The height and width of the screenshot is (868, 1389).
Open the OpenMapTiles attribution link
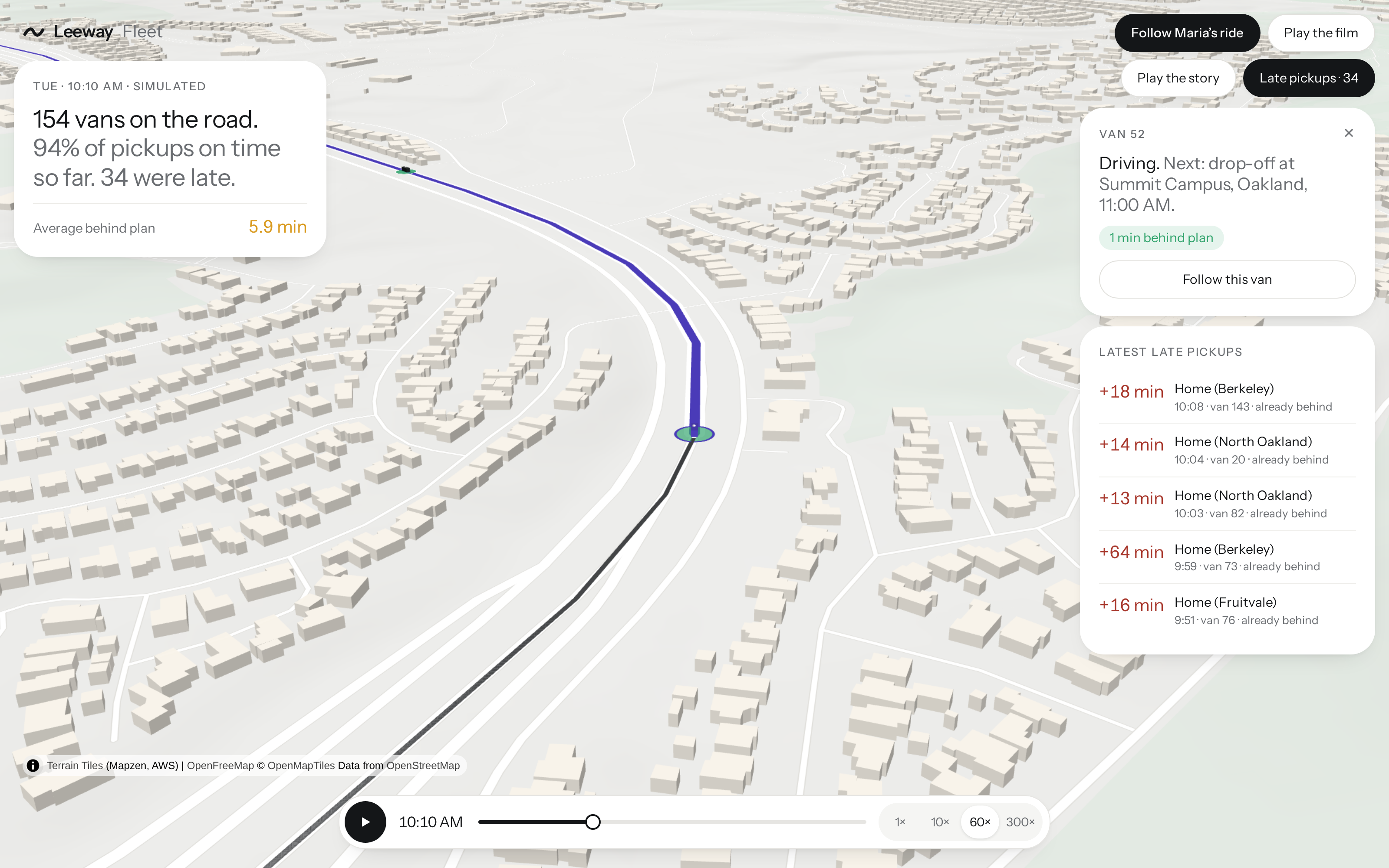click(301, 765)
